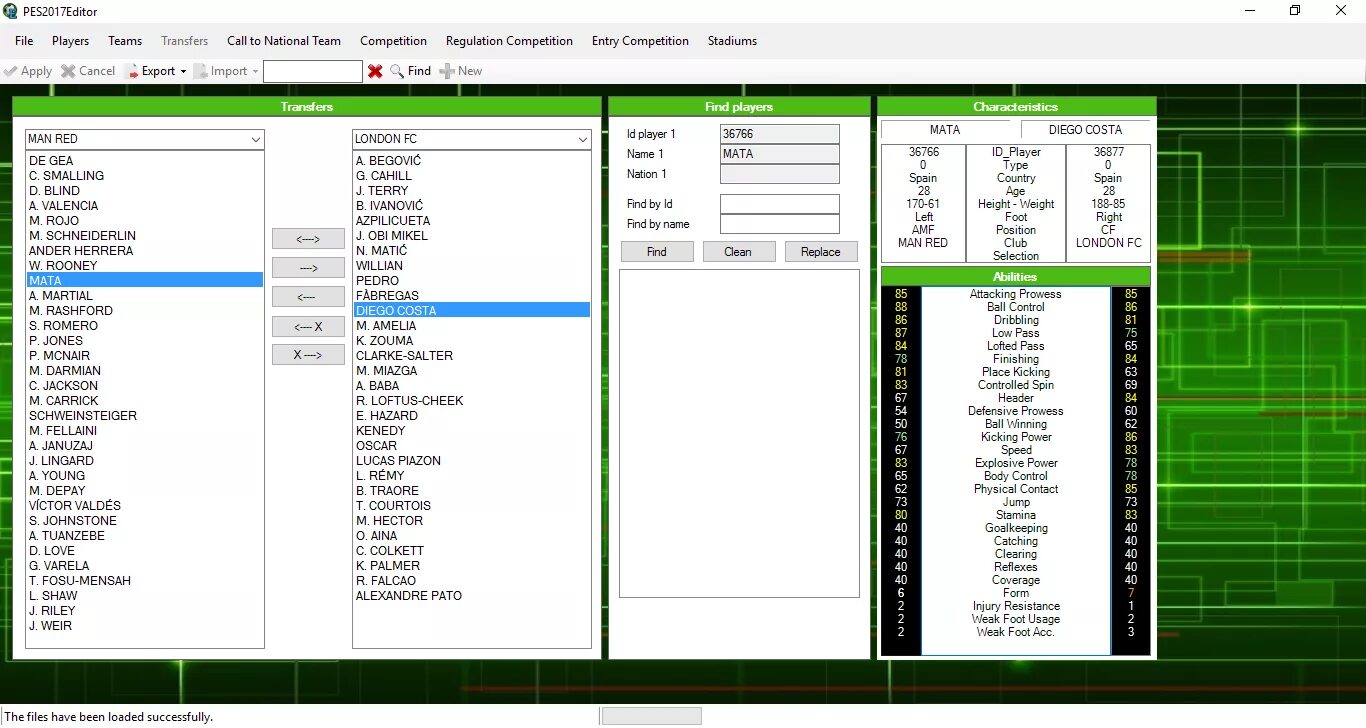This screenshot has width=1366, height=728.
Task: Click the Id player 1 field
Action: pyautogui.click(x=780, y=134)
